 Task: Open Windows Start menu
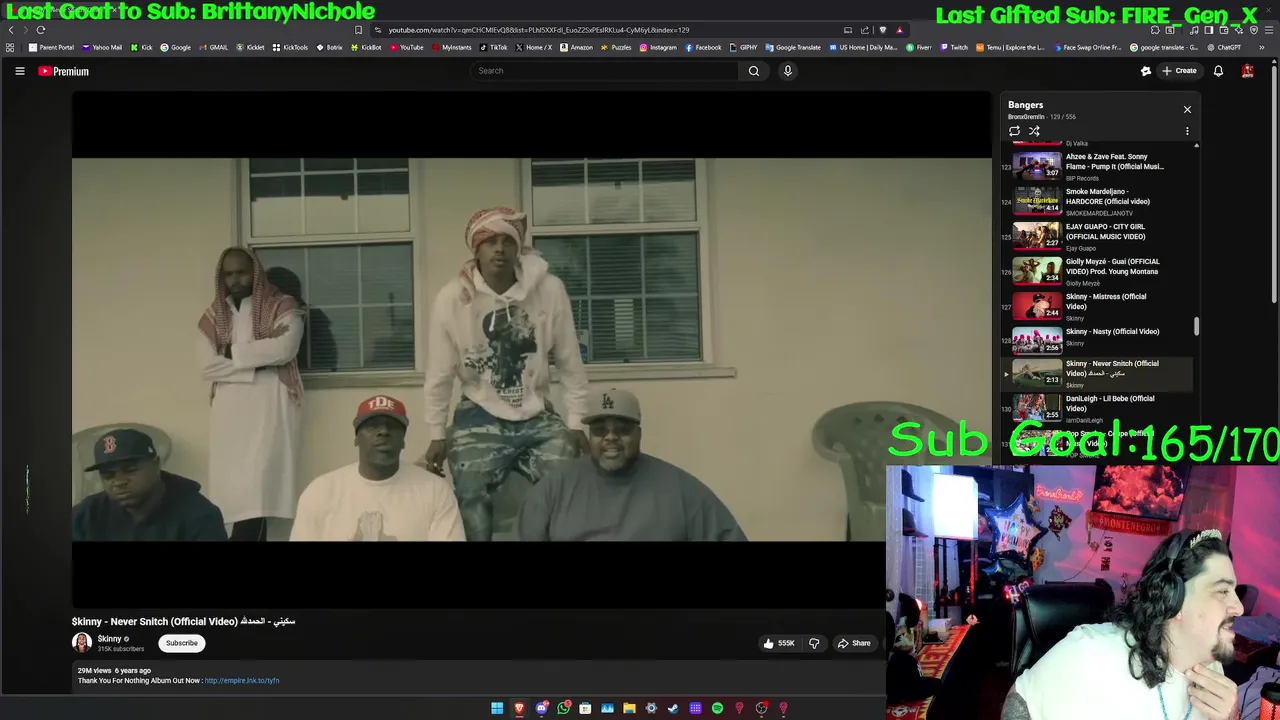tap(497, 708)
